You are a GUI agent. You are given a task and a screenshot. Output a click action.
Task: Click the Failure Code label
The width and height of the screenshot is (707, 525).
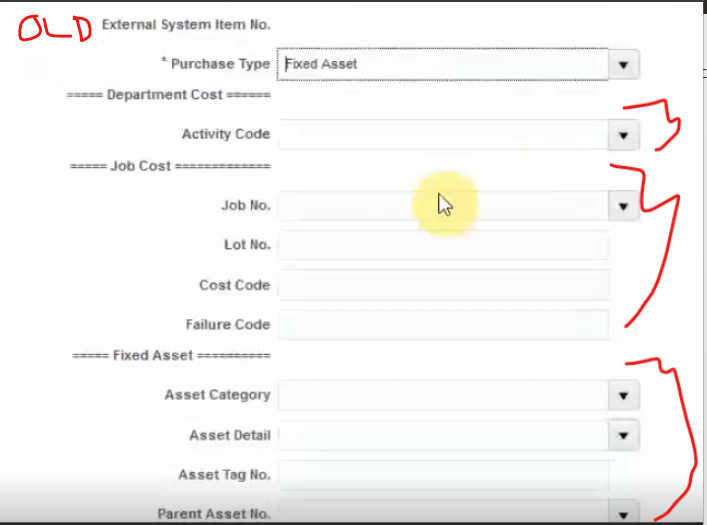point(228,324)
